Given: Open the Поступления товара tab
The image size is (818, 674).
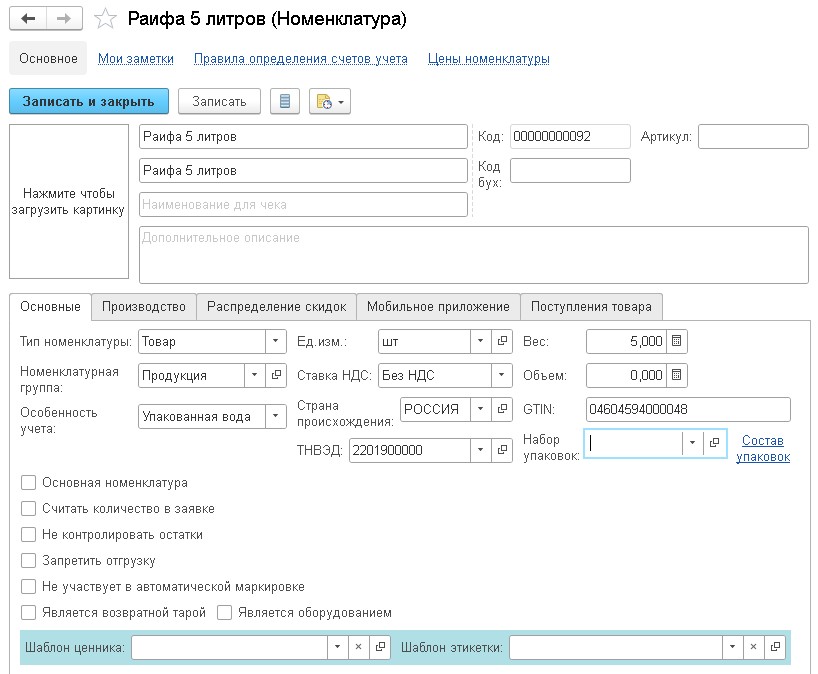Looking at the screenshot, I should pos(591,307).
